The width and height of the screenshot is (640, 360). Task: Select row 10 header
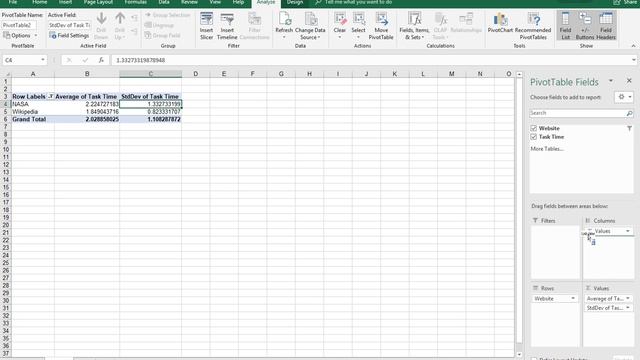pyautogui.click(x=6, y=149)
